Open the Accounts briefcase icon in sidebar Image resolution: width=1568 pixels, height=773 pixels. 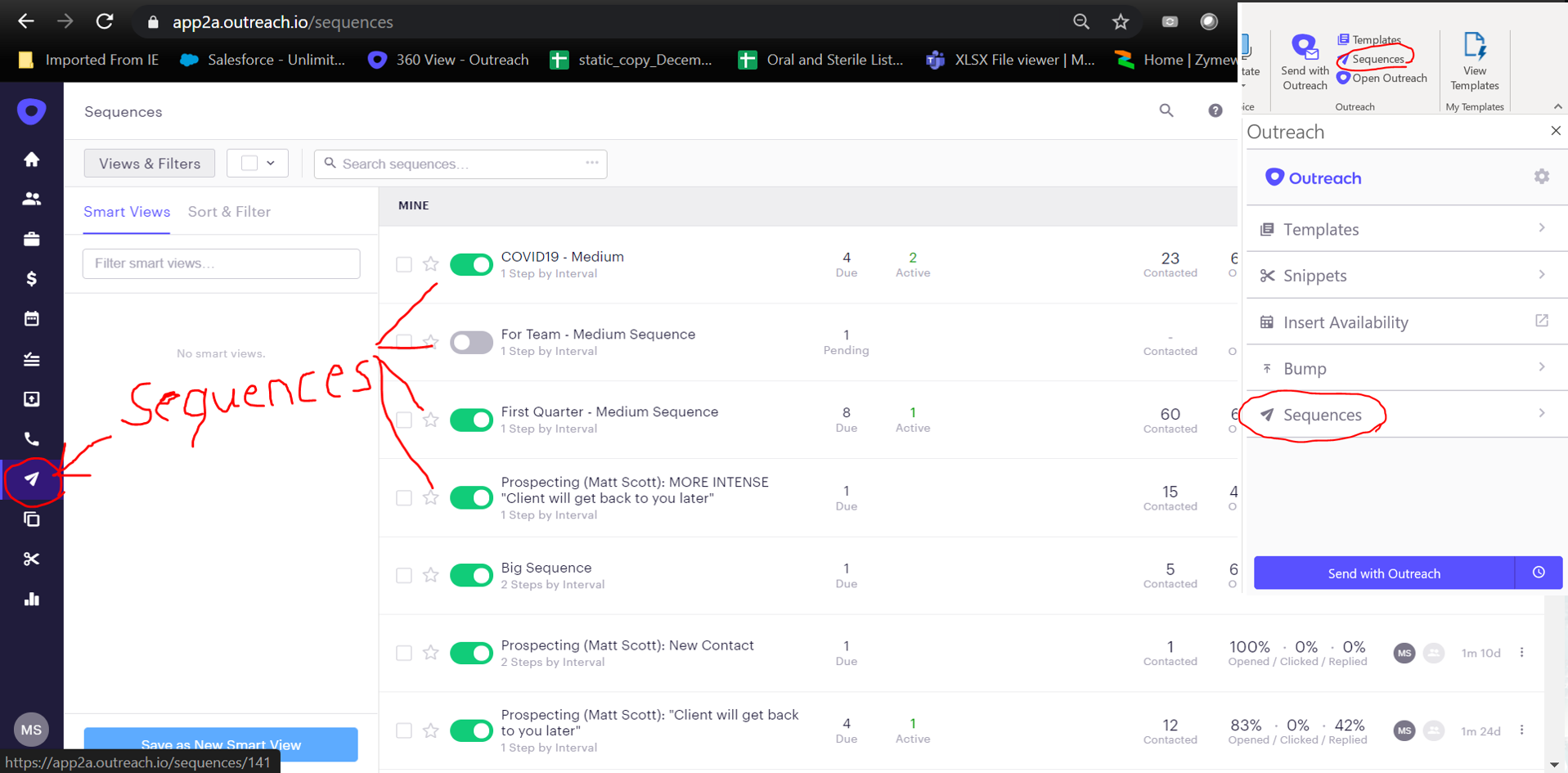(31, 239)
